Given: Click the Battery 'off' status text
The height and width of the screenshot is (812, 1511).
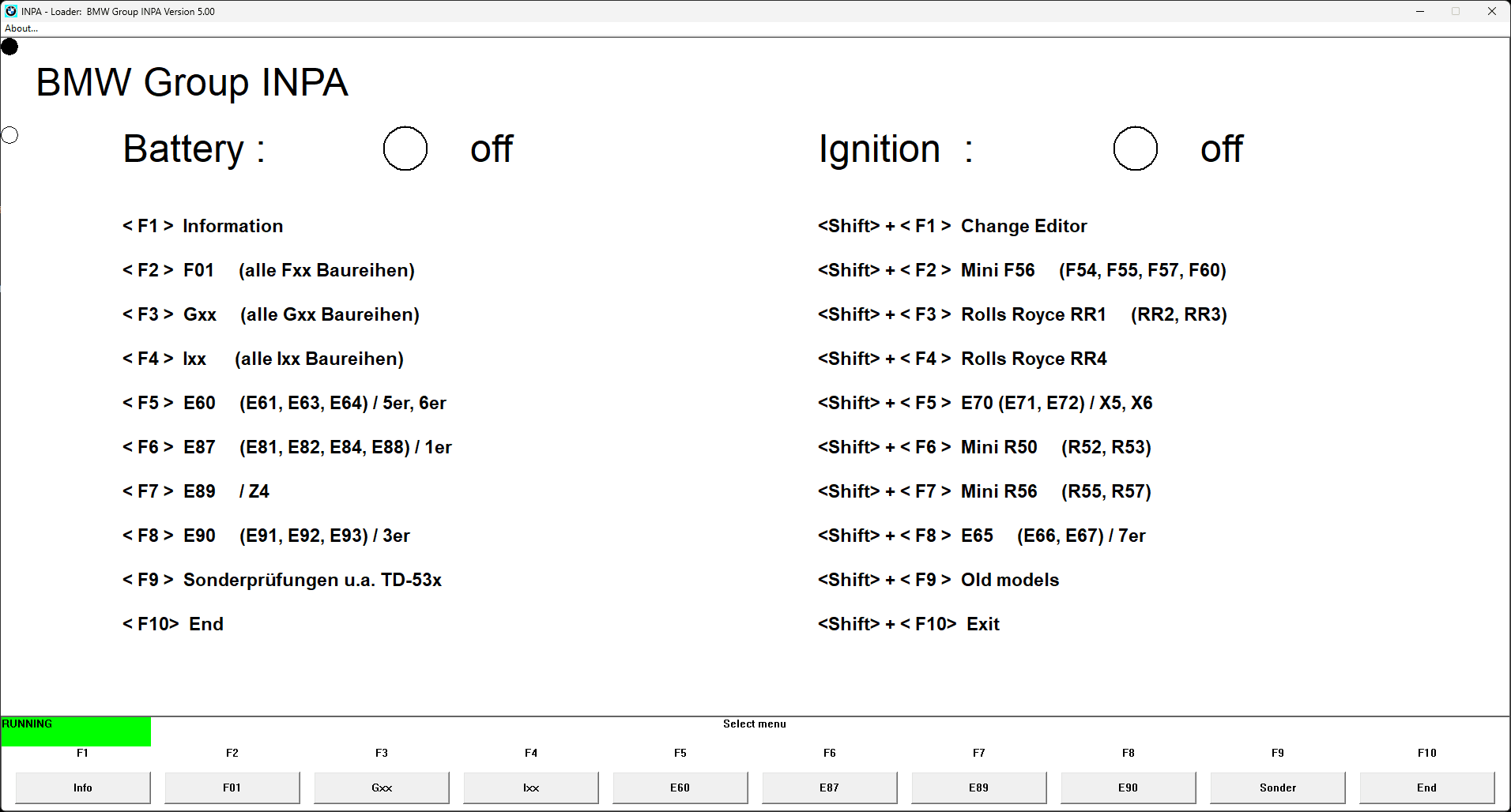Looking at the screenshot, I should [x=492, y=149].
